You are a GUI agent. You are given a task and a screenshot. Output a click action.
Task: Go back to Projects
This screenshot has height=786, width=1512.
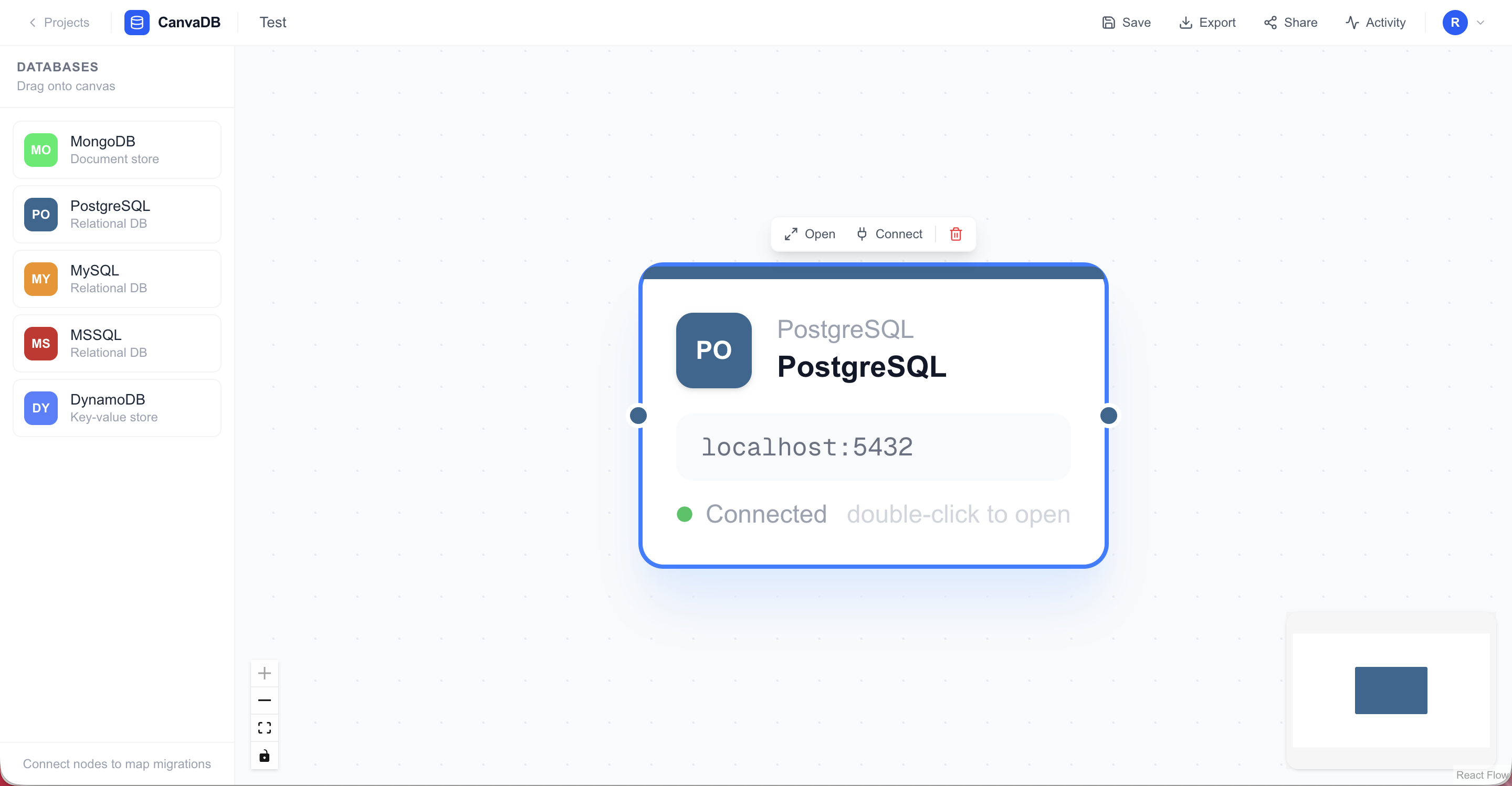[59, 22]
